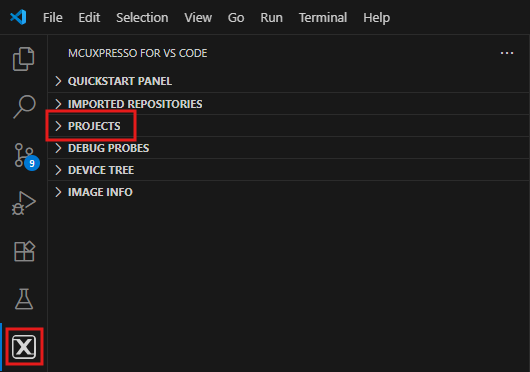Open the Edit menu

click(89, 18)
